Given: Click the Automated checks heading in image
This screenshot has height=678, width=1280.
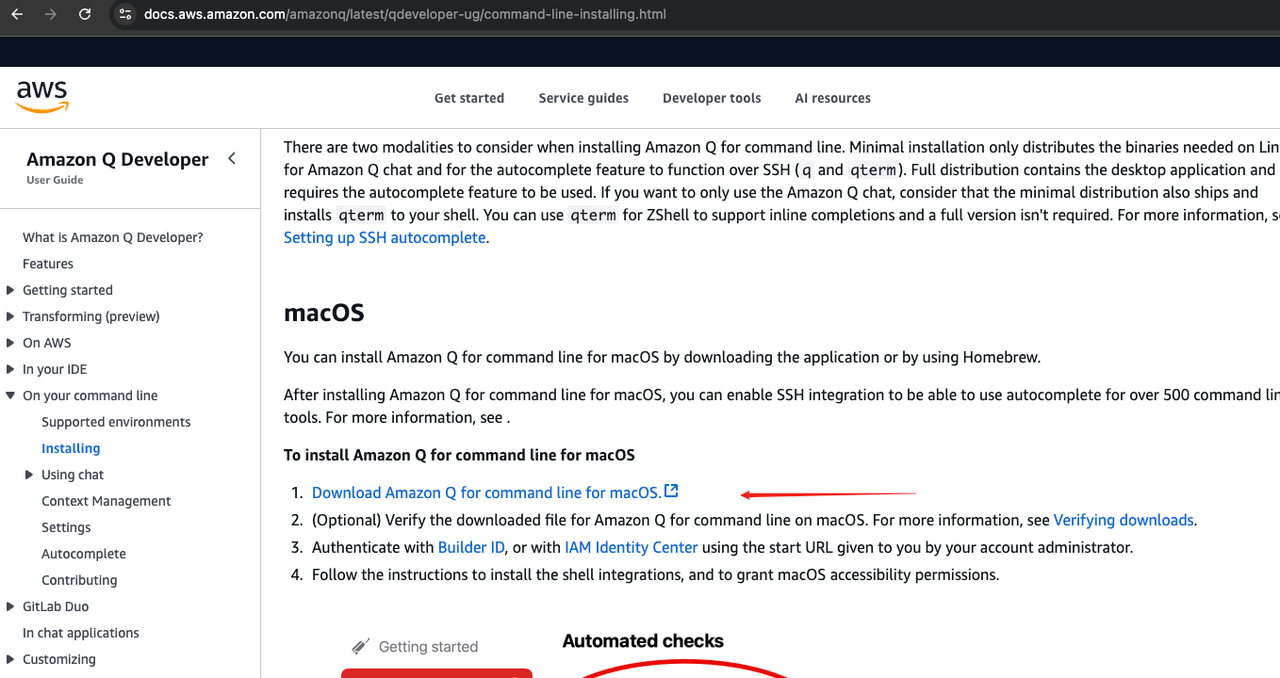Looking at the screenshot, I should (x=643, y=641).
